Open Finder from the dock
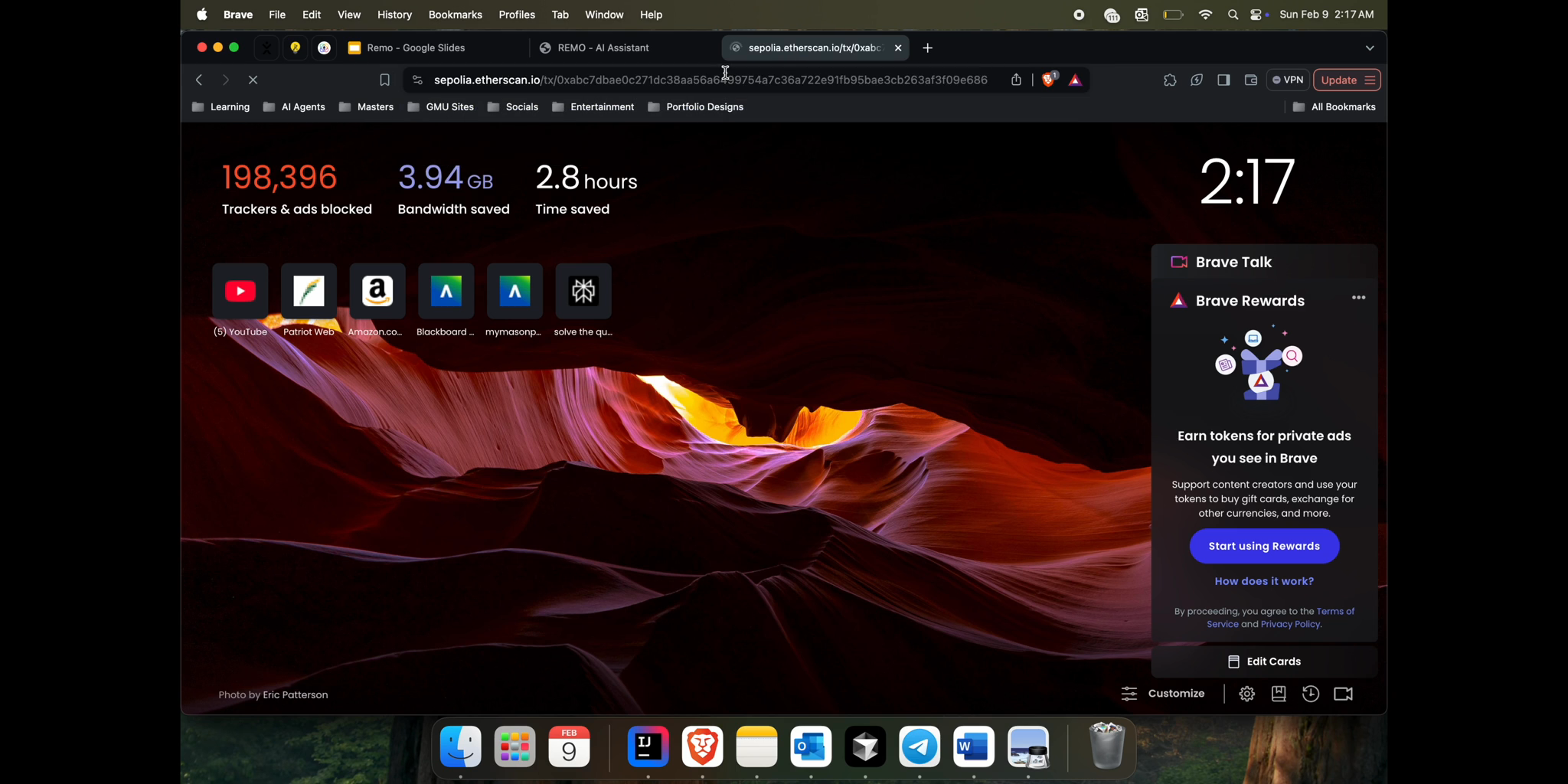 tap(461, 746)
